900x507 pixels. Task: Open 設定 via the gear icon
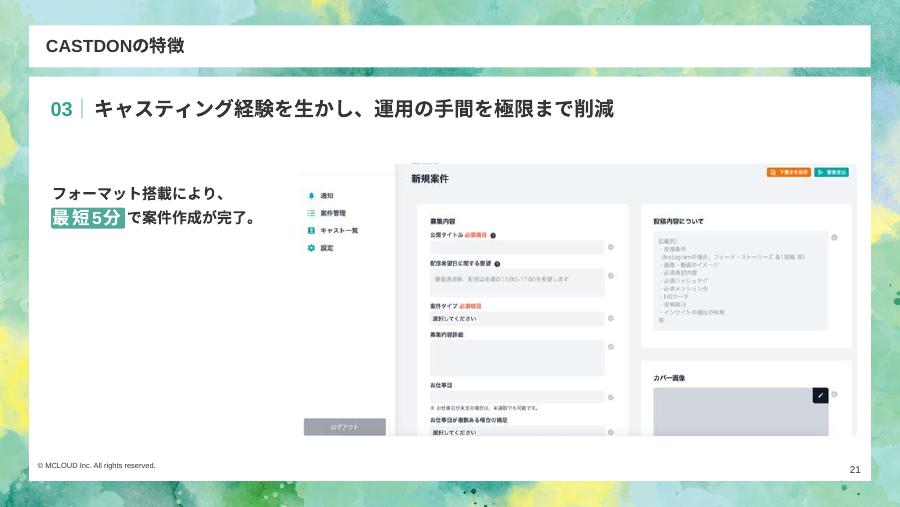311,248
